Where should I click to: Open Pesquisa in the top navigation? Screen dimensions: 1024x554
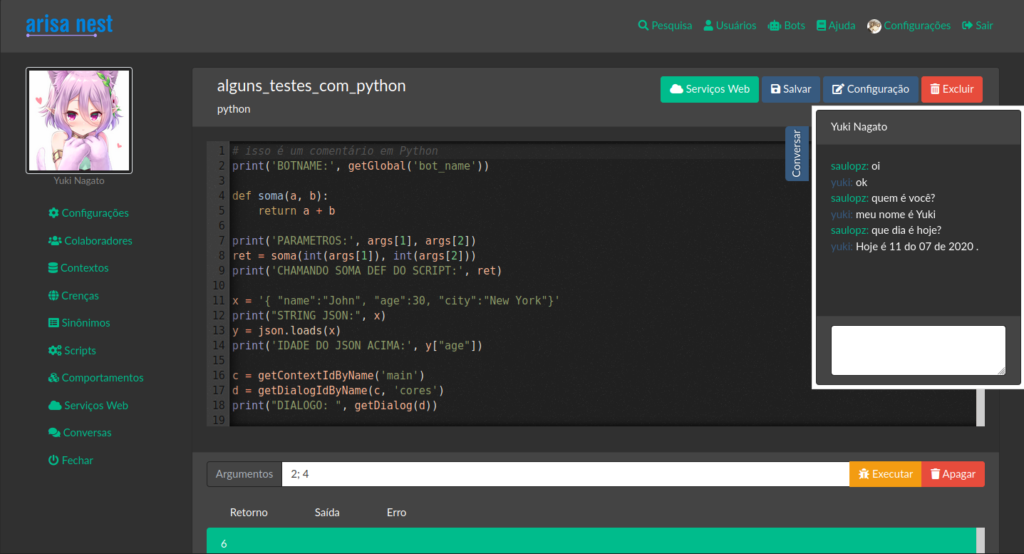pos(665,26)
